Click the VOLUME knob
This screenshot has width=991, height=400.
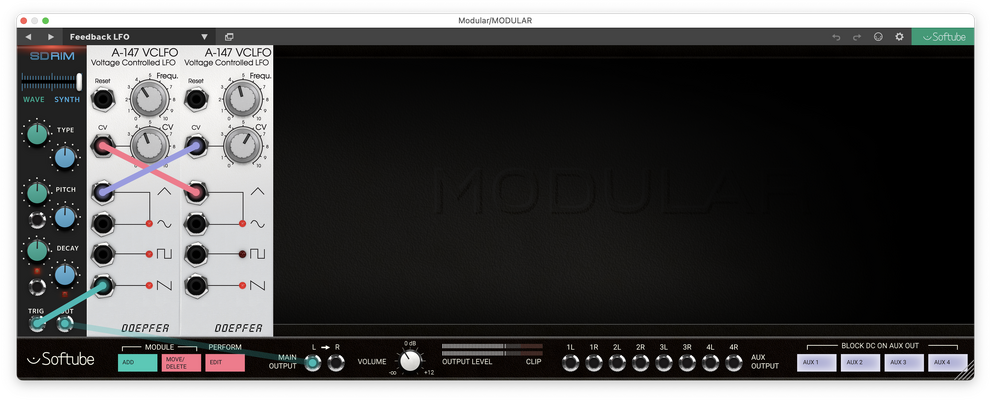410,361
